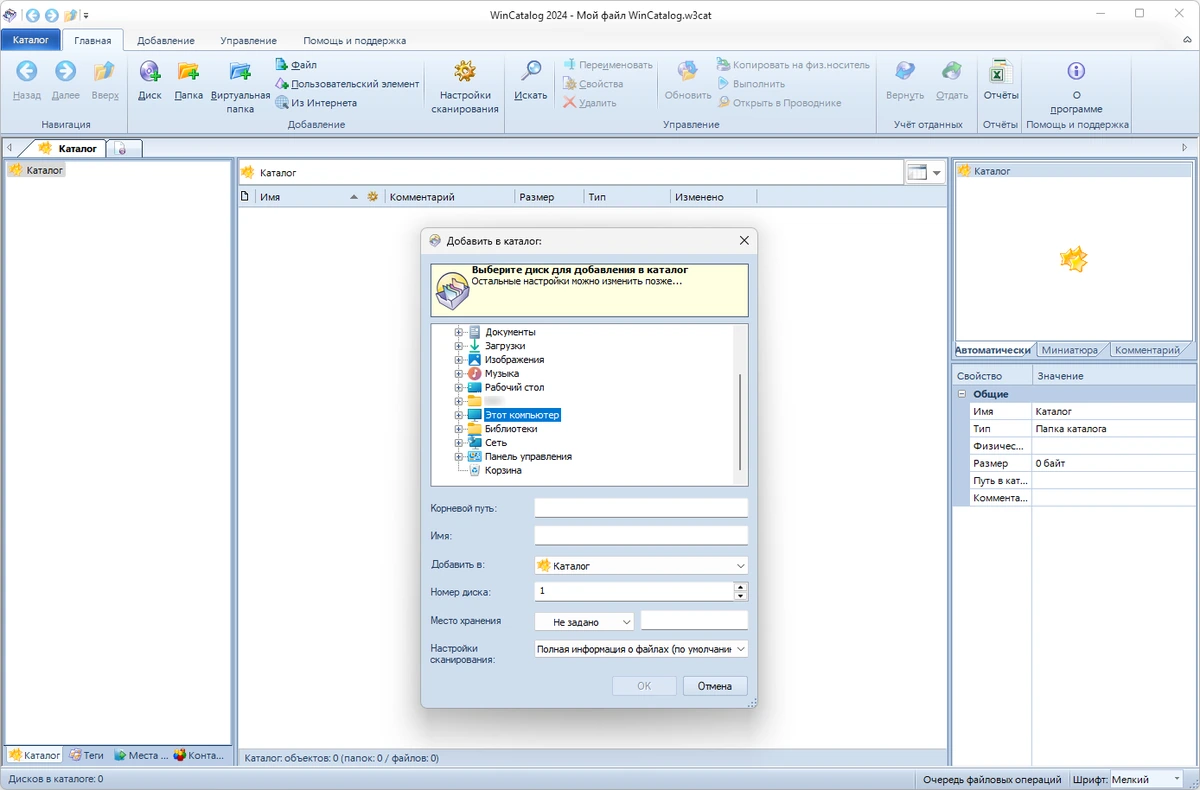1200x790 pixels.
Task: Decrease Номер диска with the down arrow
Action: [741, 596]
